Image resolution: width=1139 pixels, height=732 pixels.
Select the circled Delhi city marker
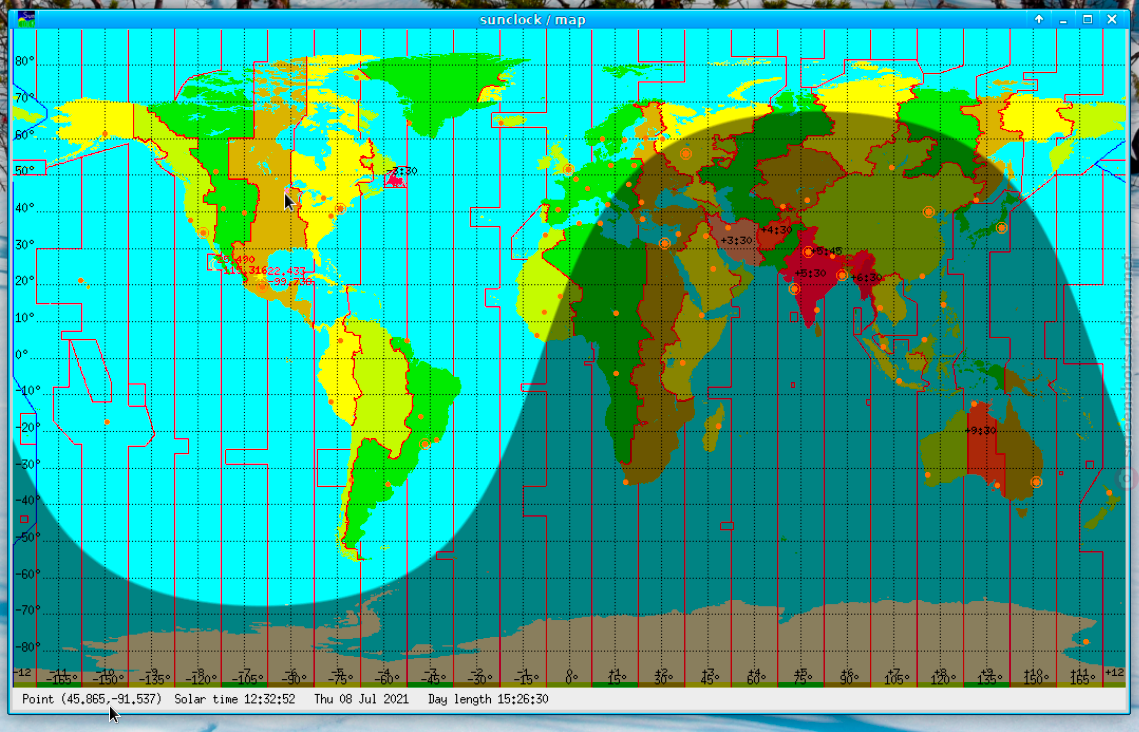coord(808,252)
